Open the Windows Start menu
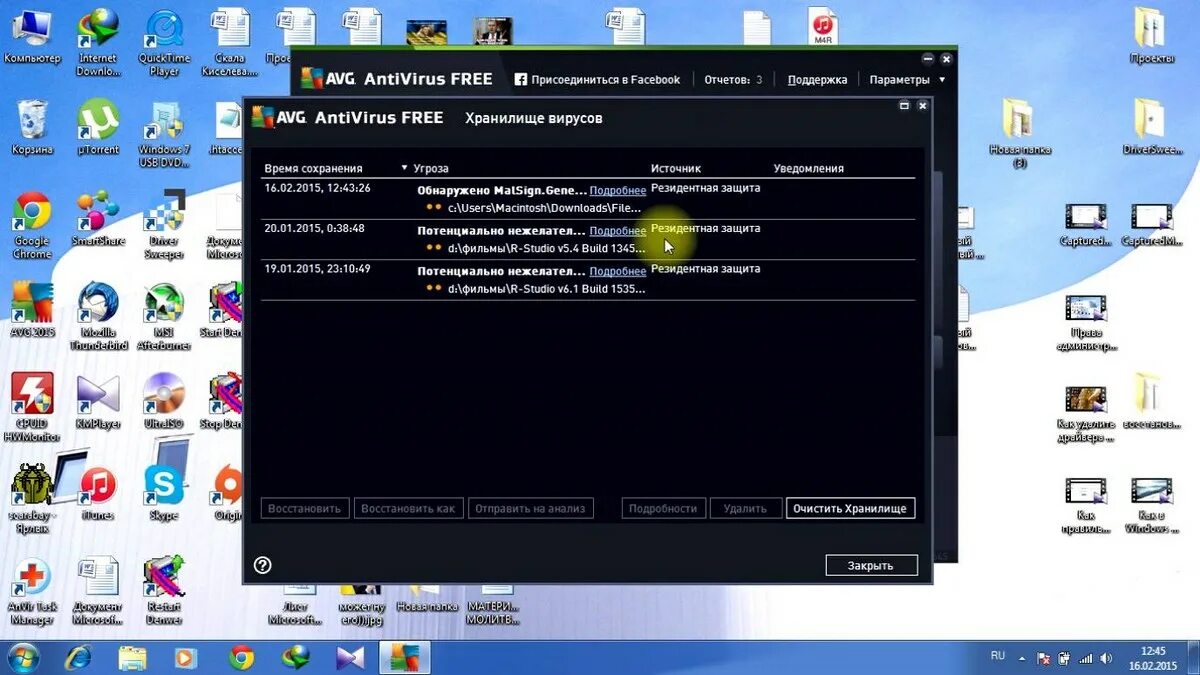The height and width of the screenshot is (675, 1200). pyautogui.click(x=23, y=657)
